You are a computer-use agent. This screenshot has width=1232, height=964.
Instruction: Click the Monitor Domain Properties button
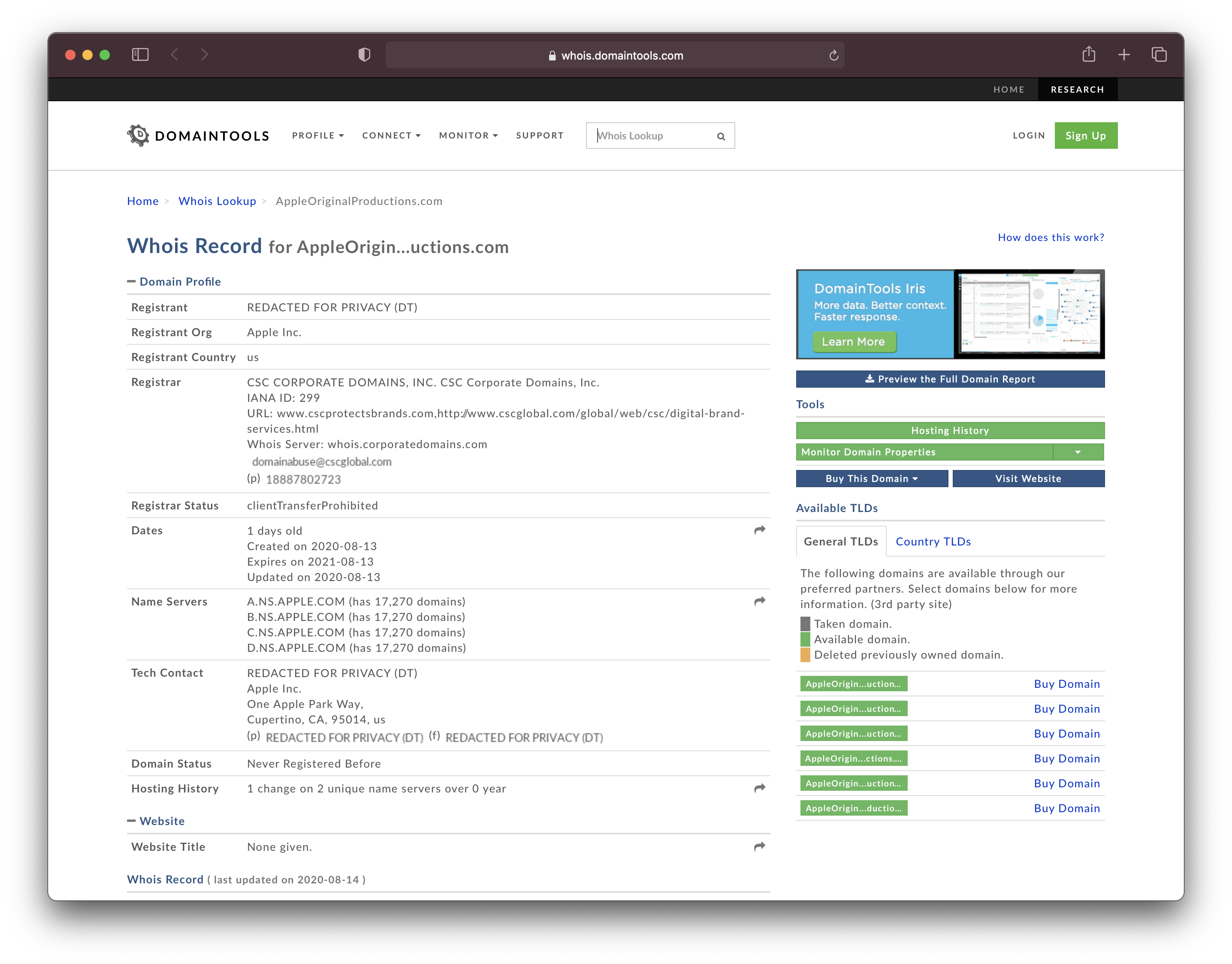pos(924,452)
